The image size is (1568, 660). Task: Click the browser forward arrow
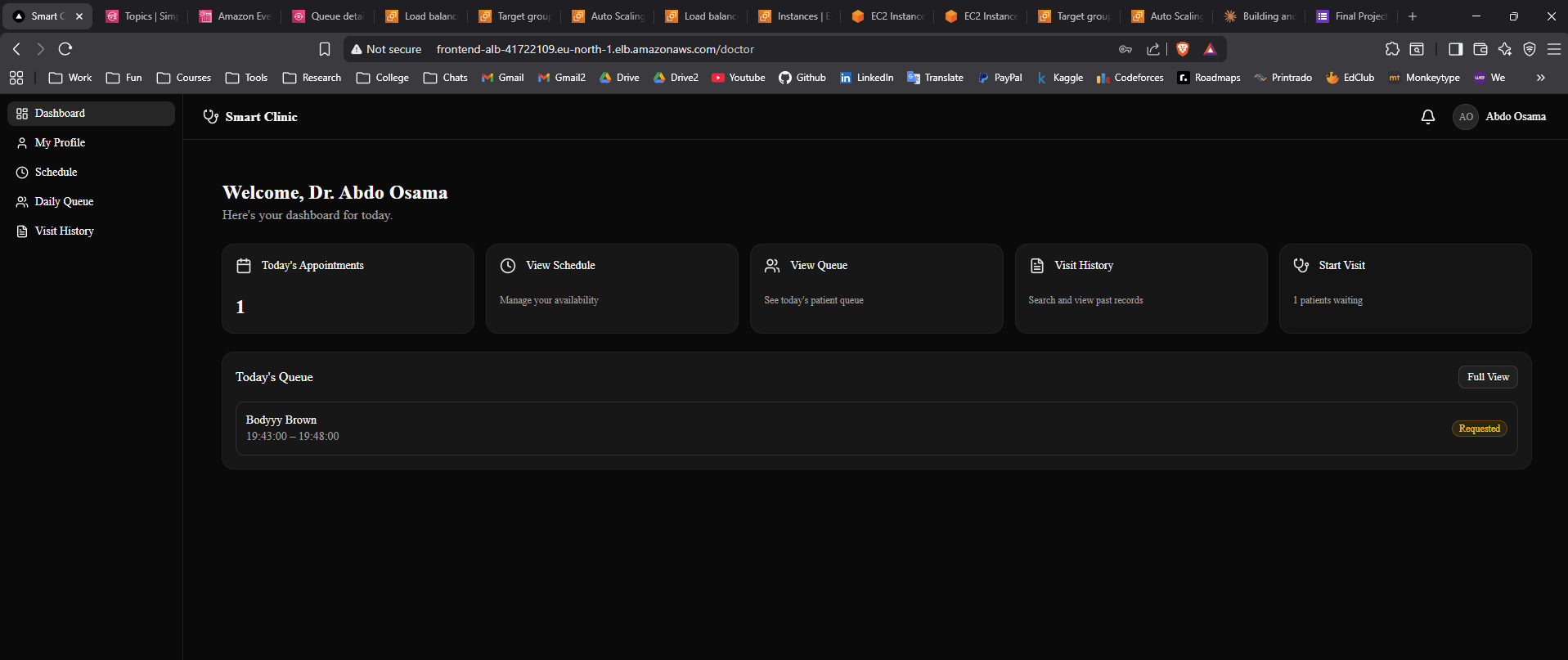pos(40,49)
